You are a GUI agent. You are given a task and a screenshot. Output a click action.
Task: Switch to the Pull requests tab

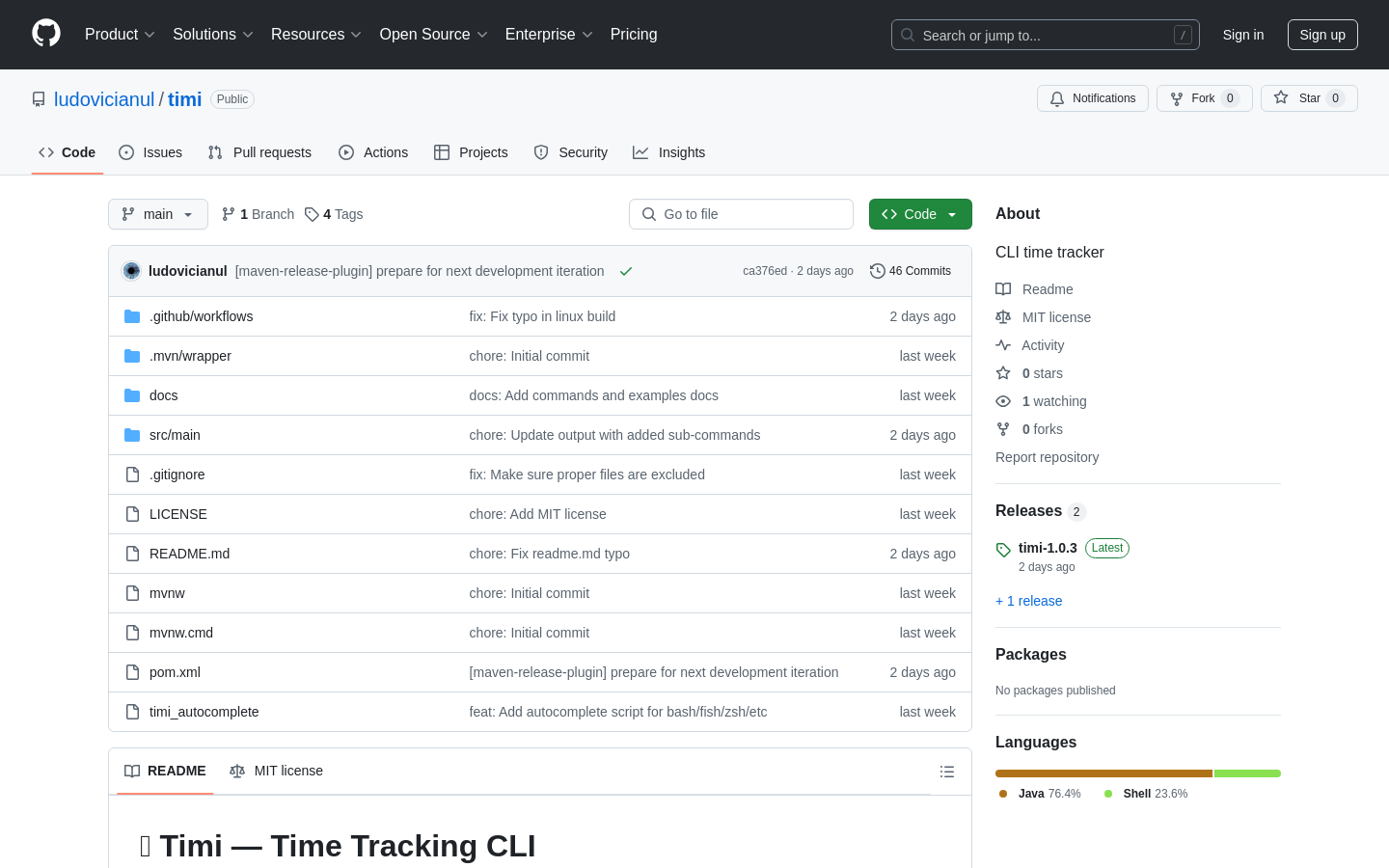(259, 152)
